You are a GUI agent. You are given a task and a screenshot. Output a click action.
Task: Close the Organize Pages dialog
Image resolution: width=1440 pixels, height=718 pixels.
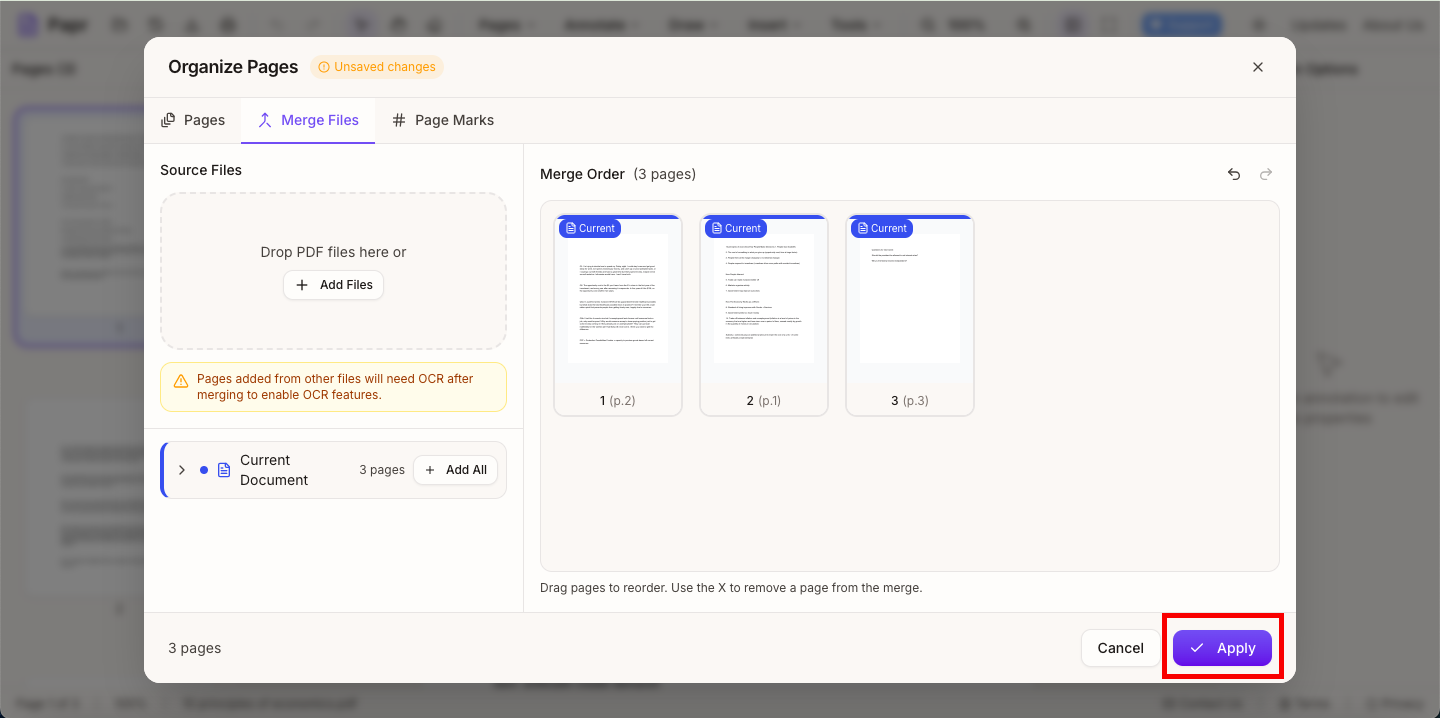(x=1258, y=67)
